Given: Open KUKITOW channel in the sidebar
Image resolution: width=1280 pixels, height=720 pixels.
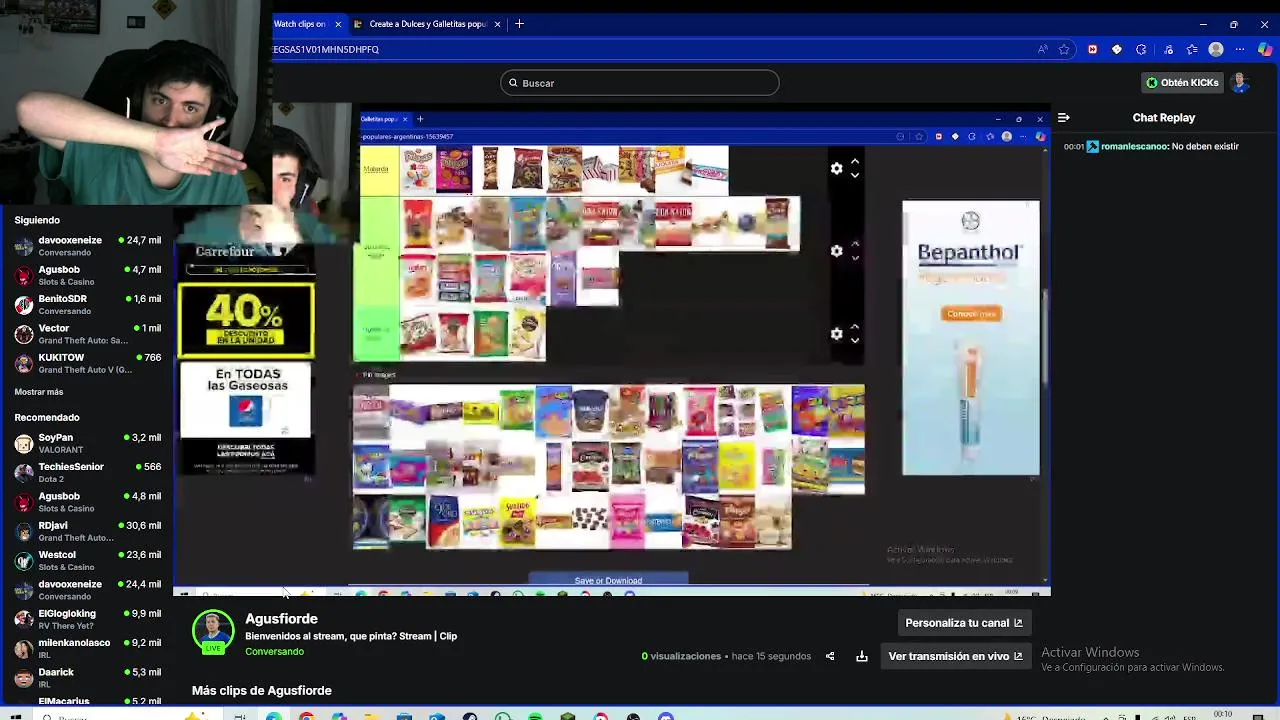Looking at the screenshot, I should tap(88, 363).
